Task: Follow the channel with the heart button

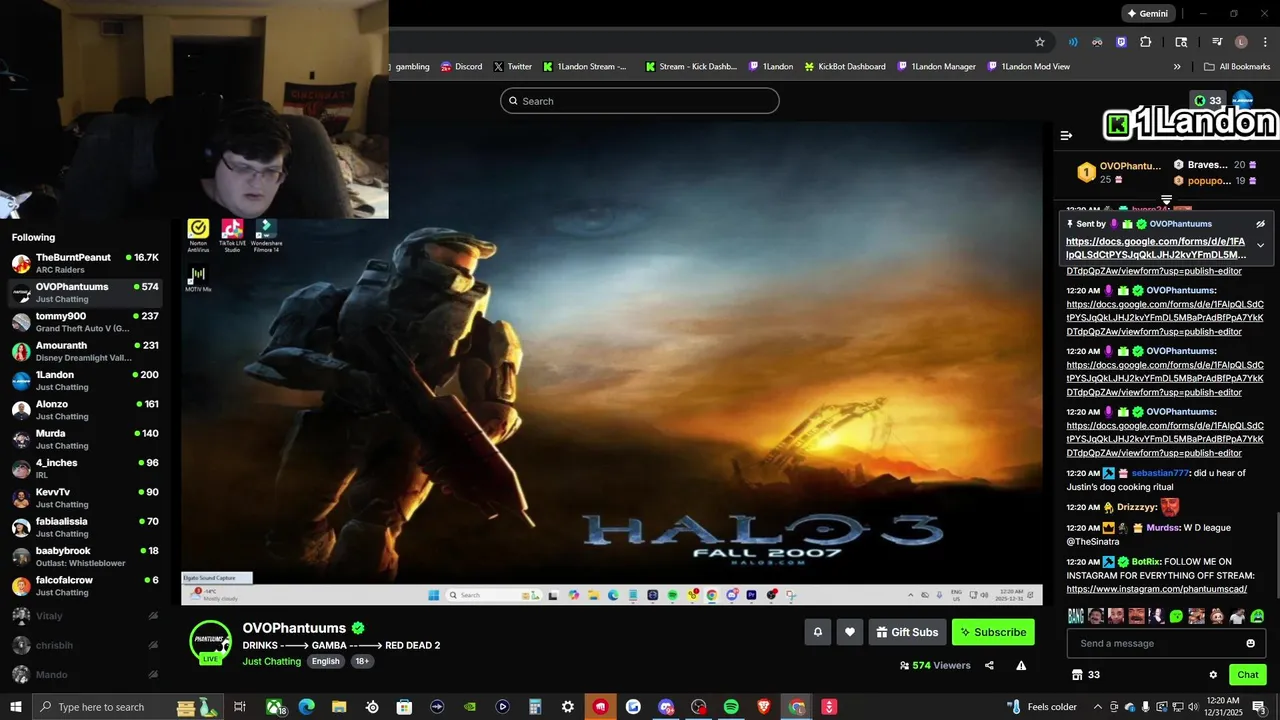Action: (x=850, y=632)
